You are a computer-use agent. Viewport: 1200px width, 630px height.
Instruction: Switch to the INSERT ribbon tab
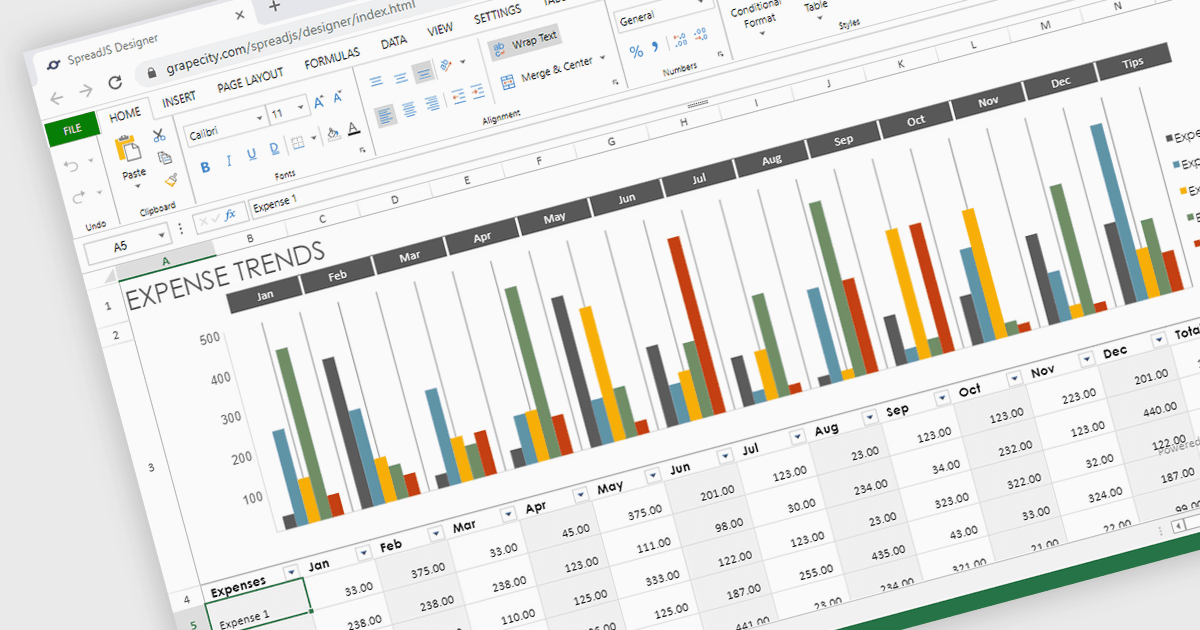[x=179, y=99]
